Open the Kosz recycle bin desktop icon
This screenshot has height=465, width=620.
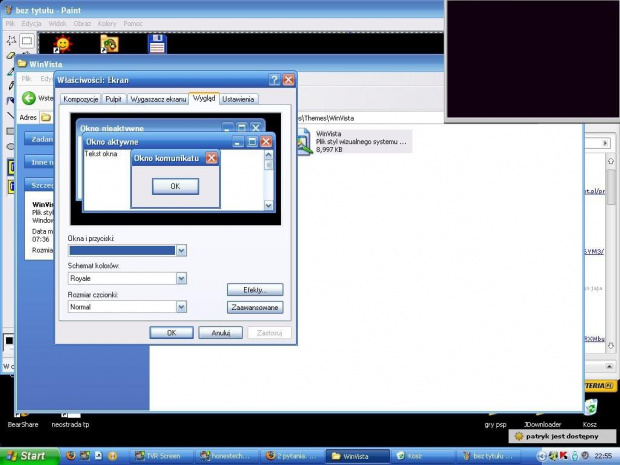[590, 407]
